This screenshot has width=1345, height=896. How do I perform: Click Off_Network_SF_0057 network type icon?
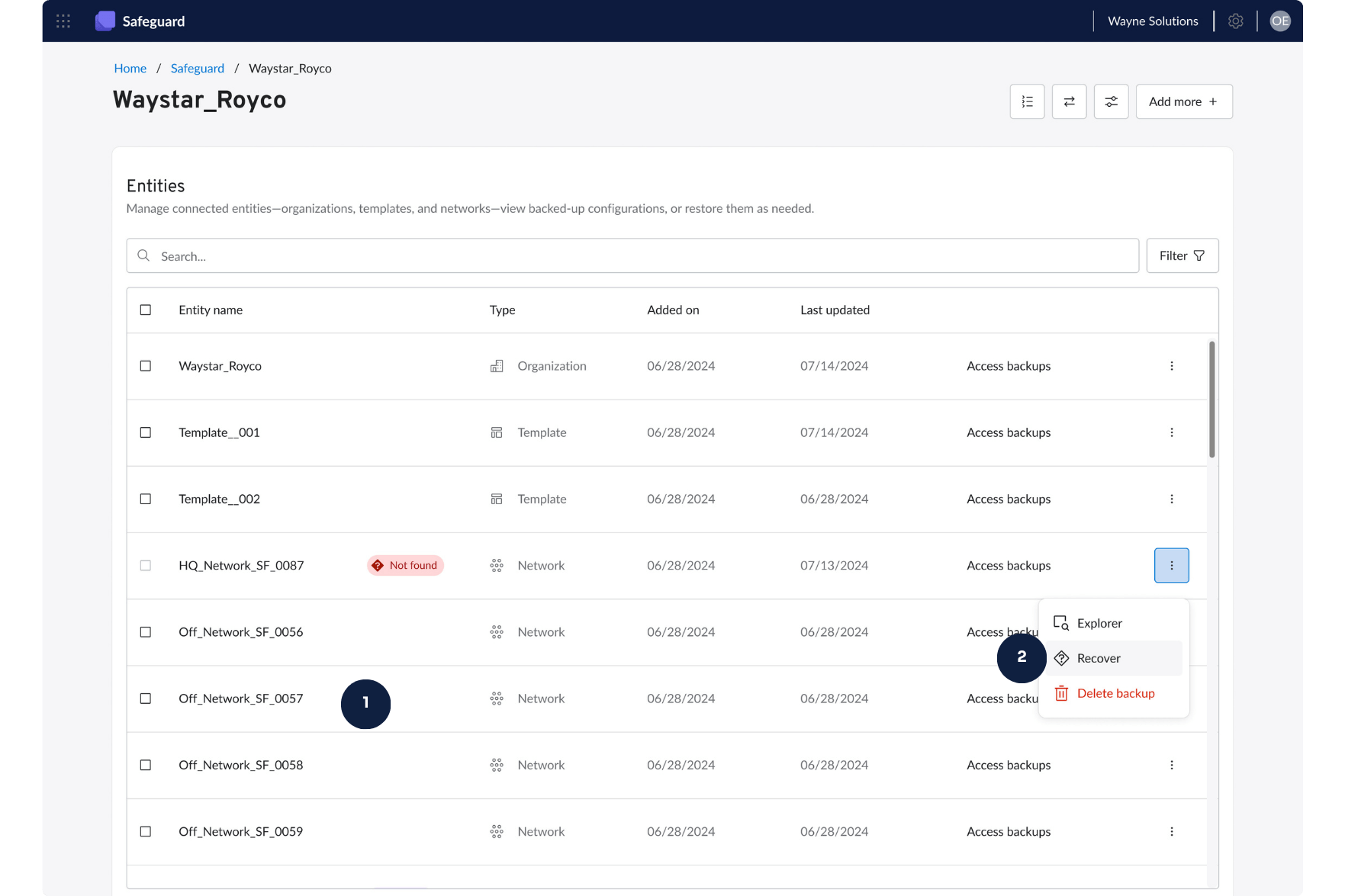[497, 698]
